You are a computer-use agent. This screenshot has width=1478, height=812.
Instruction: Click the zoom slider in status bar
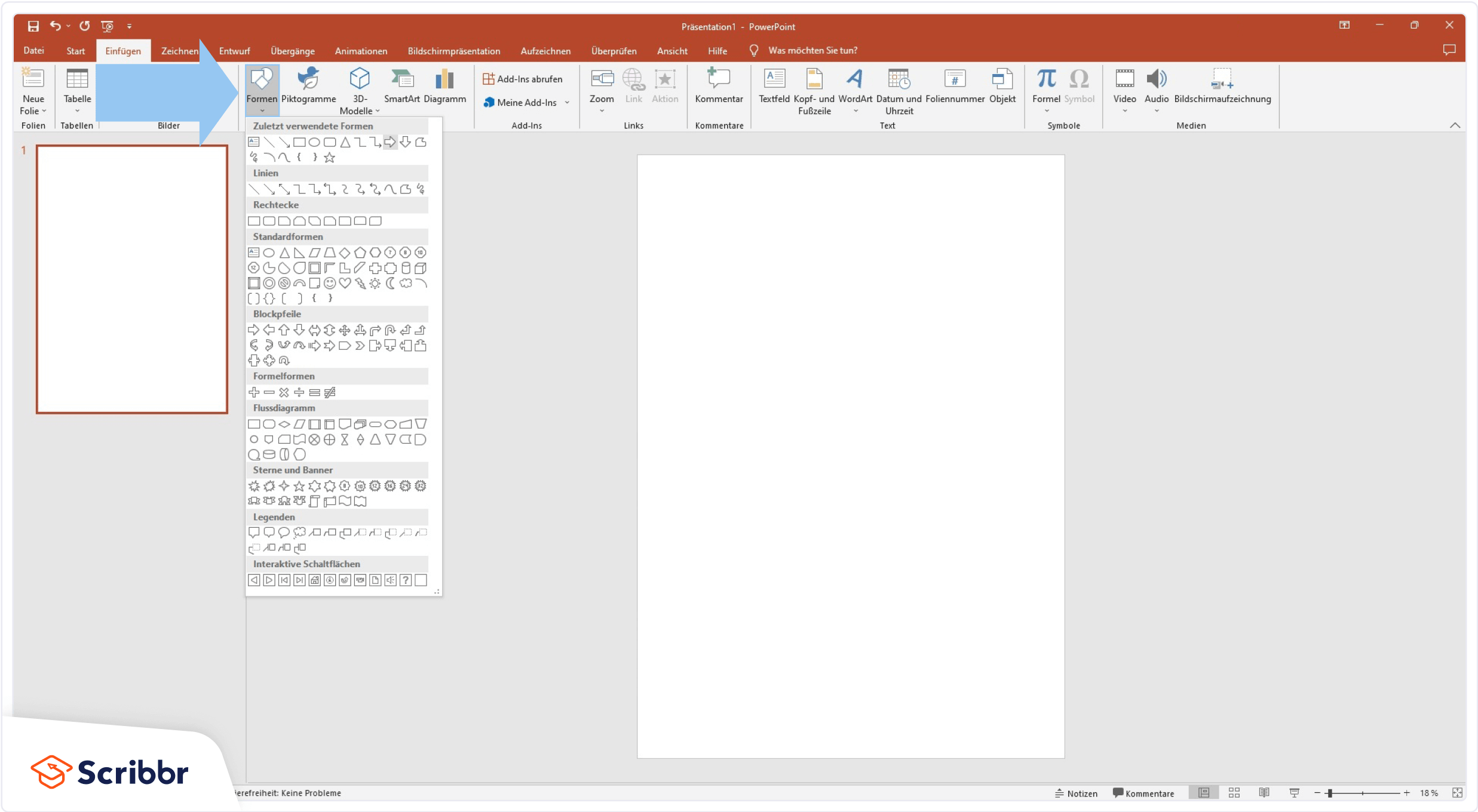coord(1330,793)
